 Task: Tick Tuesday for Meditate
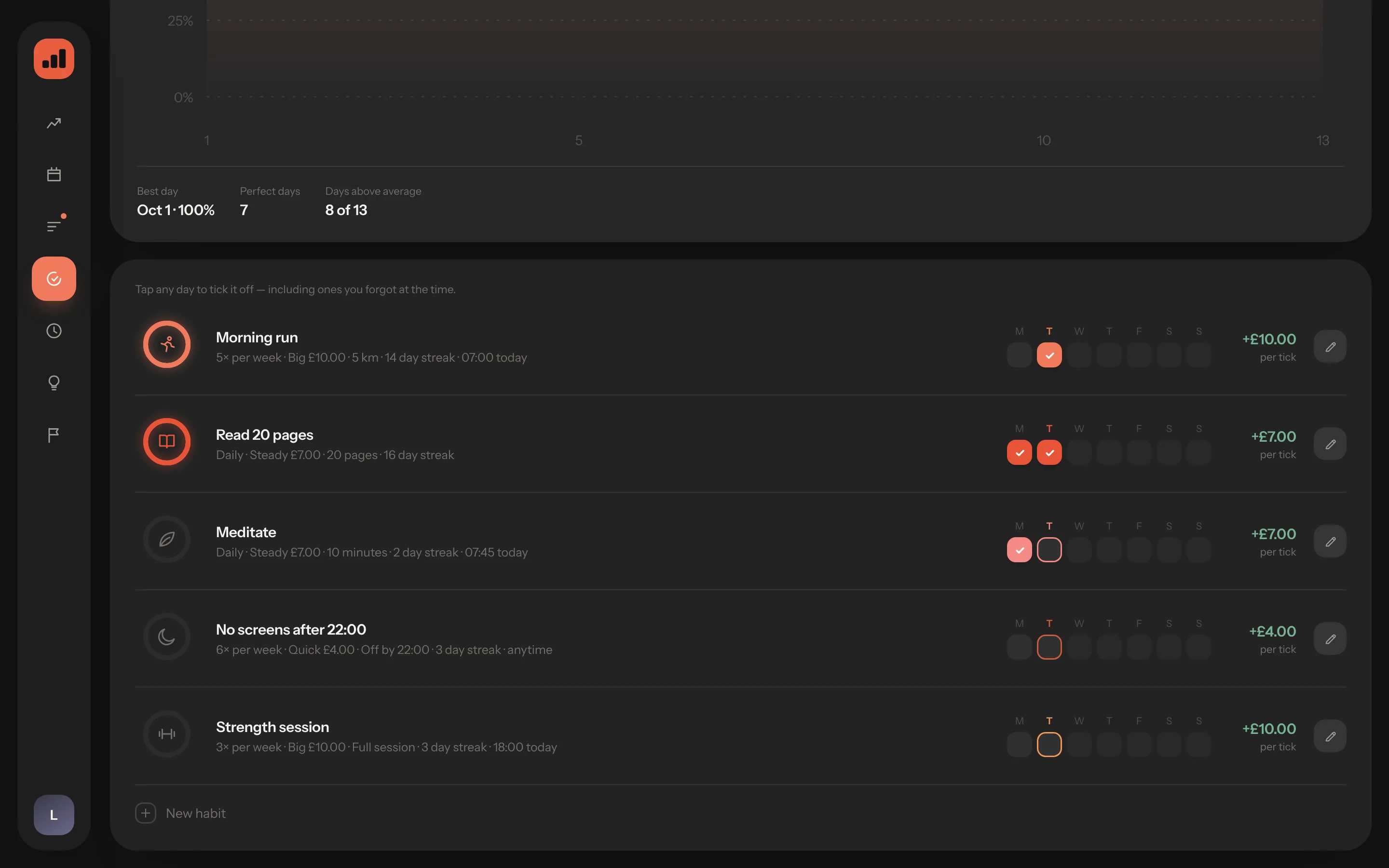[x=1049, y=550]
